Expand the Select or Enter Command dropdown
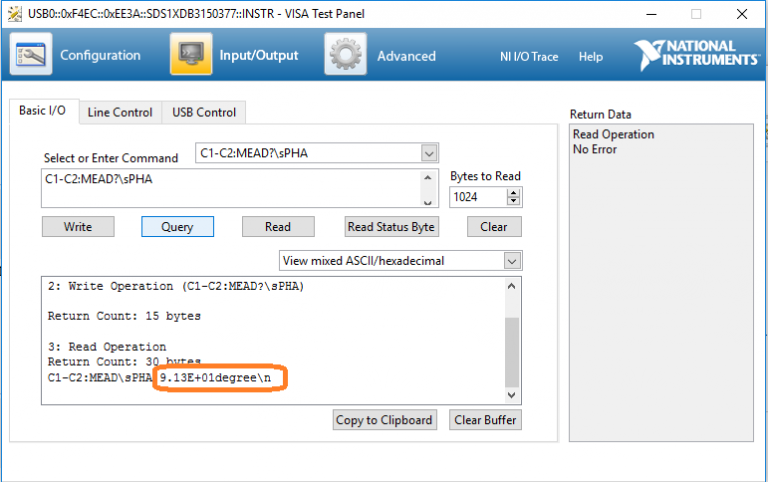The width and height of the screenshot is (768, 482). [x=429, y=154]
